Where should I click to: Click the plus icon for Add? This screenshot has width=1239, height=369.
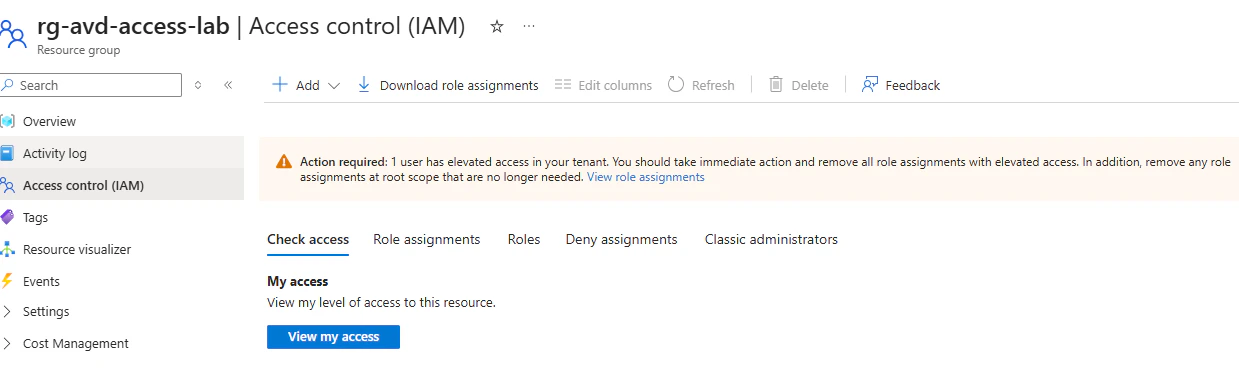[x=280, y=85]
